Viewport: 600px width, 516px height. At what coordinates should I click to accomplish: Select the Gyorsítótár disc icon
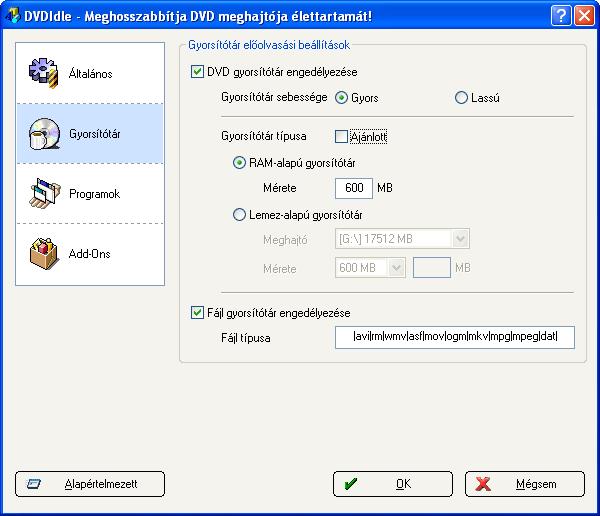44,133
